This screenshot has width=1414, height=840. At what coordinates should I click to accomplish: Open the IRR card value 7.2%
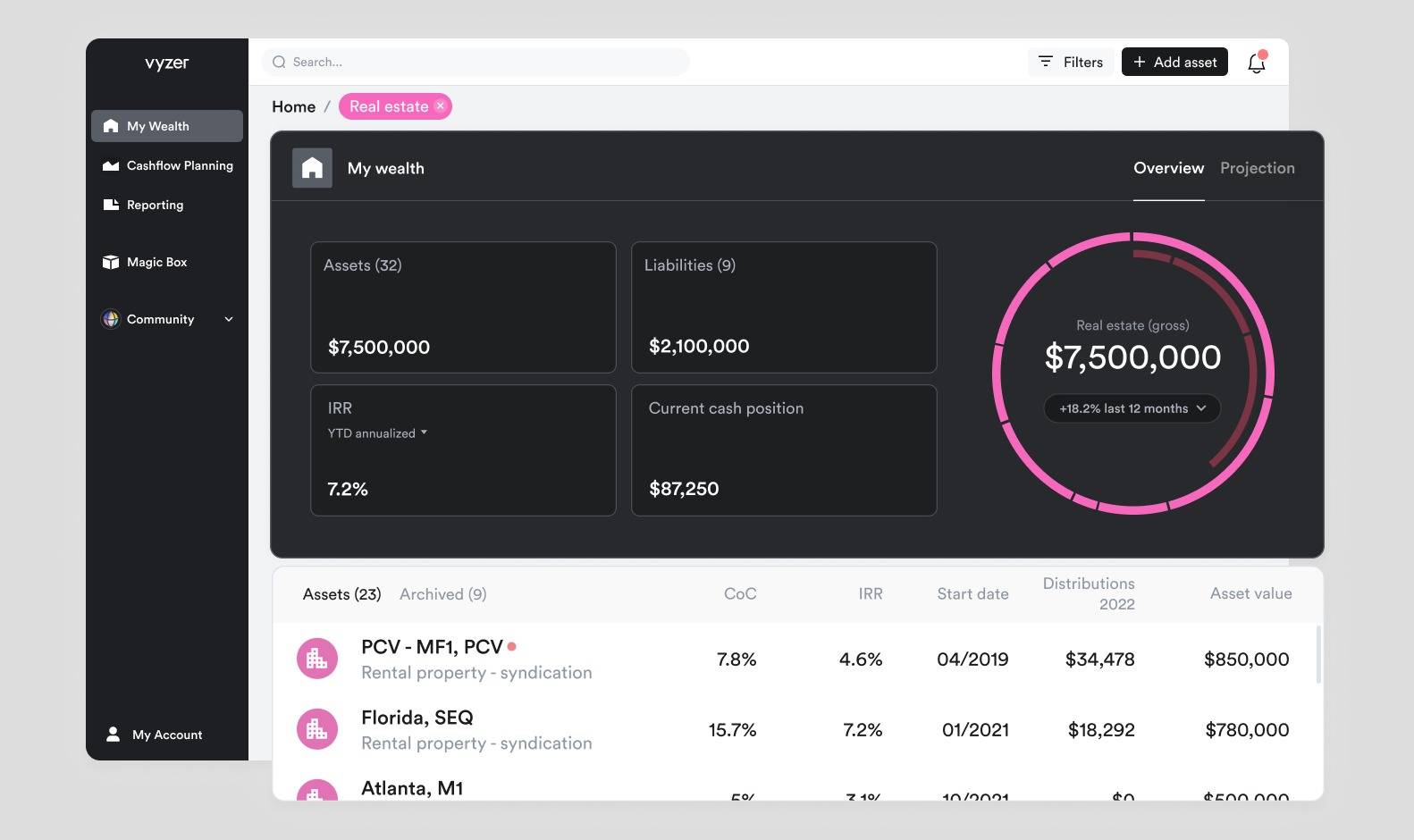point(348,489)
